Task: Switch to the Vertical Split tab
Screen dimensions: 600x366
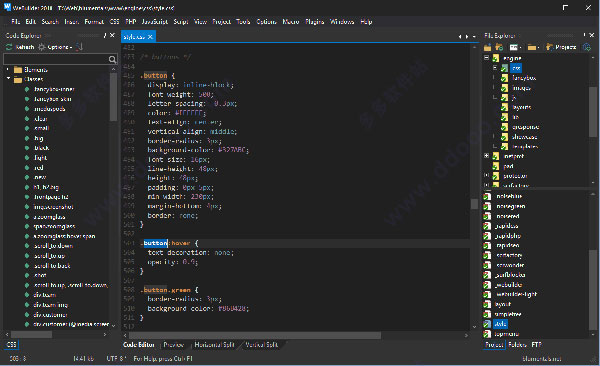Action: (x=261, y=345)
